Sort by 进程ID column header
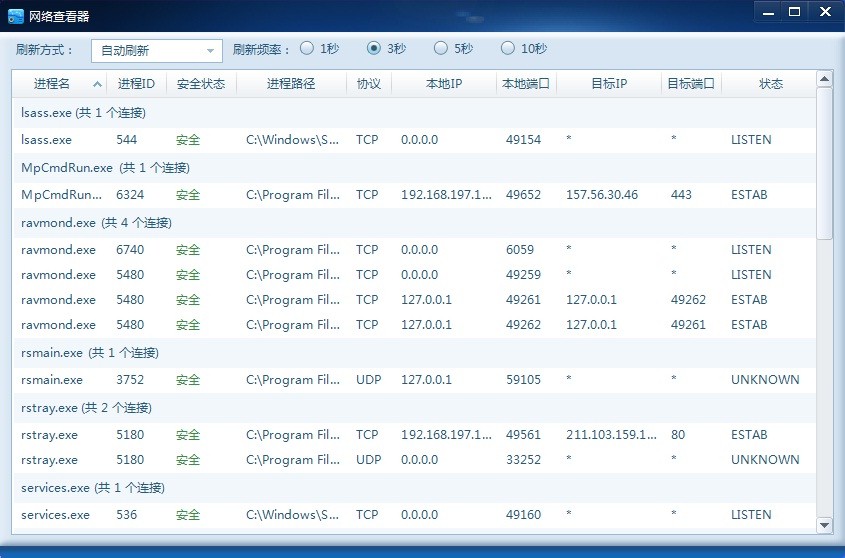The height and width of the screenshot is (558, 845). coord(136,84)
